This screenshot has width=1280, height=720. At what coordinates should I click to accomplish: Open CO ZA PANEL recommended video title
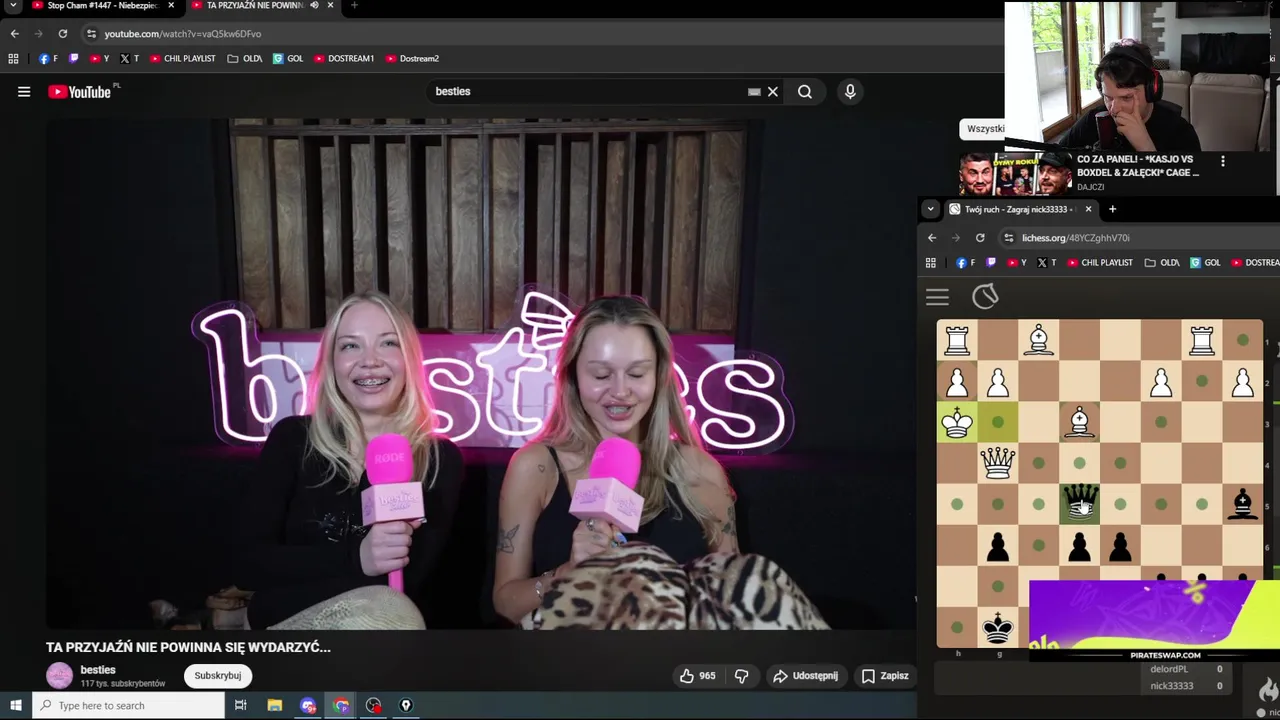(x=1138, y=166)
